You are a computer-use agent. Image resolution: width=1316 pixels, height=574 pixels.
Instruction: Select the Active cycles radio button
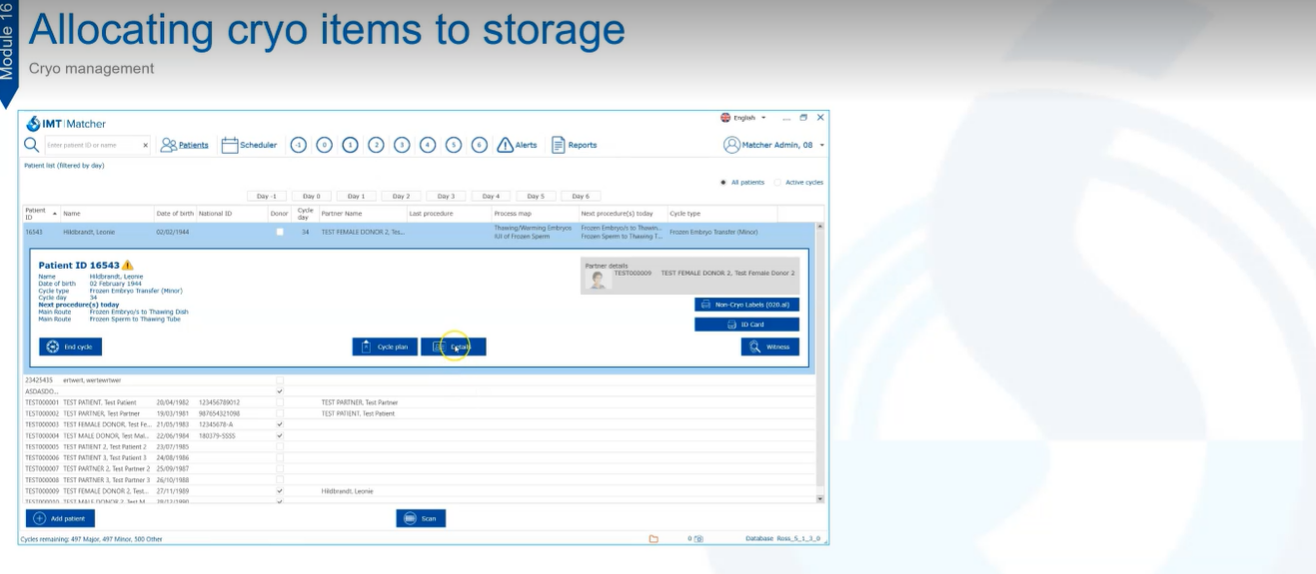tap(778, 182)
